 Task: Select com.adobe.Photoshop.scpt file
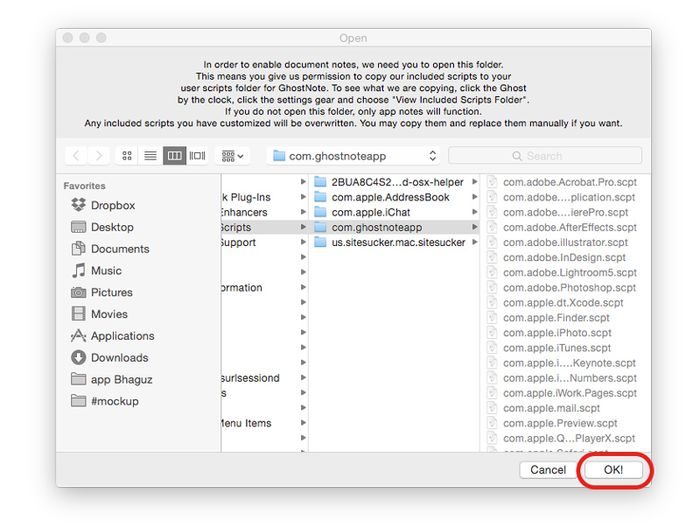pyautogui.click(x=562, y=287)
